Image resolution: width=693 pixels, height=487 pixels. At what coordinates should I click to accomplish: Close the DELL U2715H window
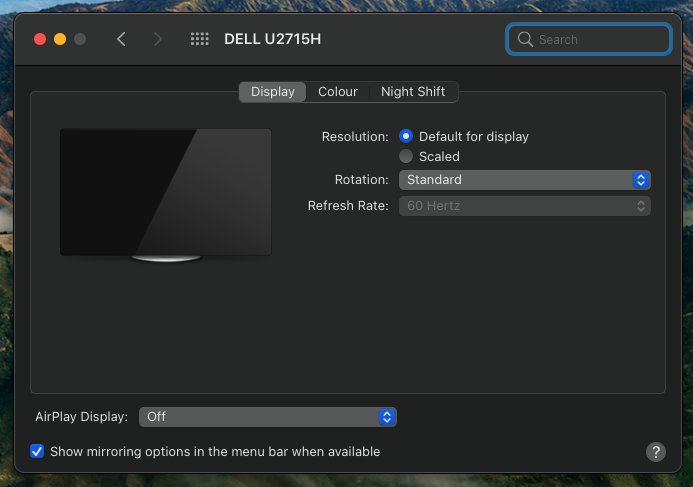click(x=40, y=39)
